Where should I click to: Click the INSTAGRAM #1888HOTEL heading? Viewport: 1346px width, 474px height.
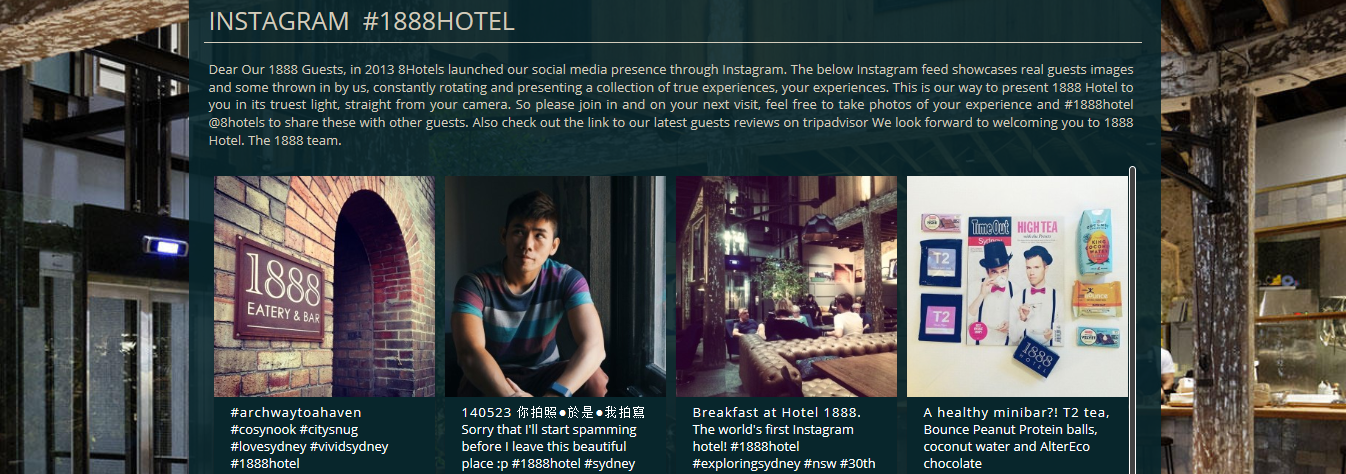click(x=361, y=21)
